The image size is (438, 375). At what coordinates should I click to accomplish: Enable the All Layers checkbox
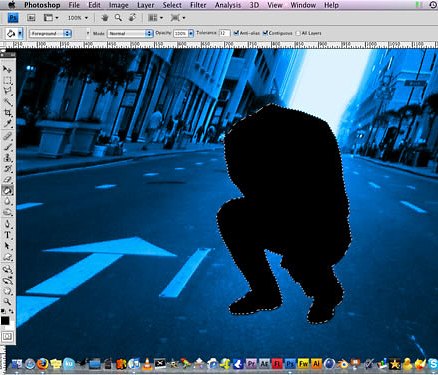coord(298,33)
